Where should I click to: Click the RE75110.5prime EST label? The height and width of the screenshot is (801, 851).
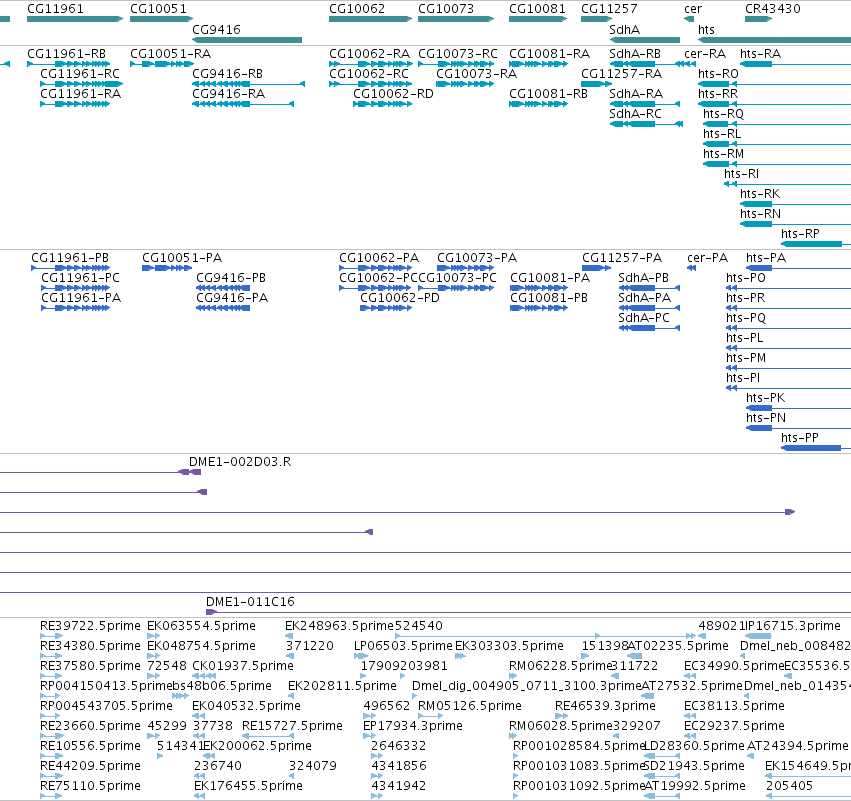coord(90,786)
